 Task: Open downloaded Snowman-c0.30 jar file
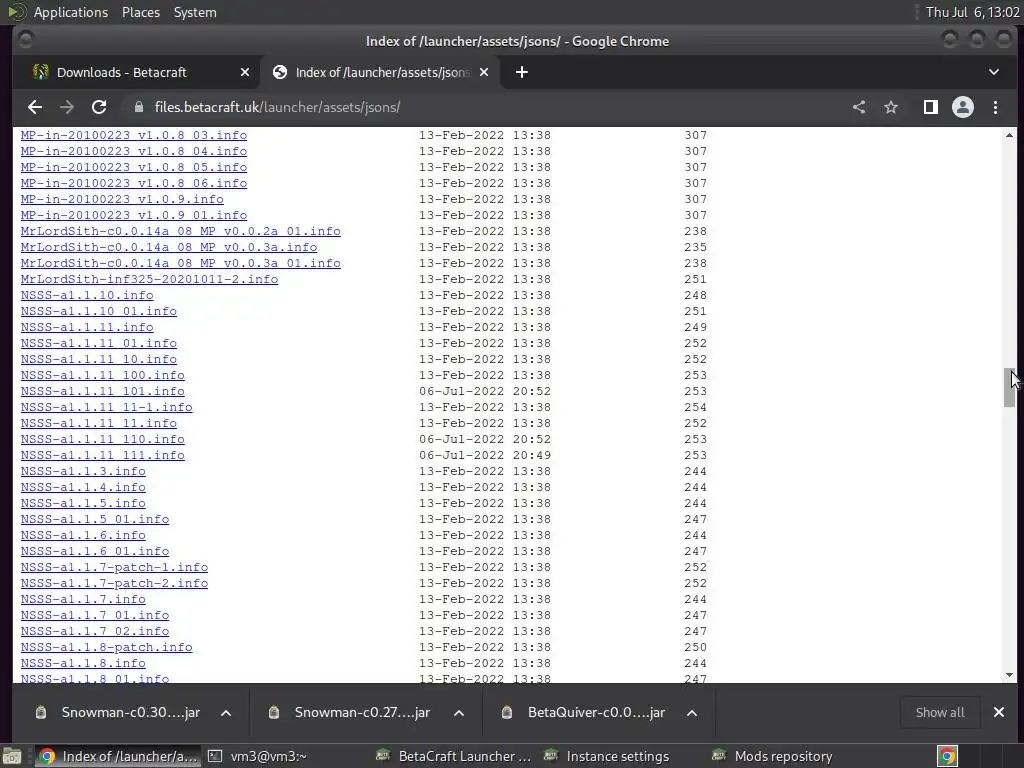click(x=131, y=712)
